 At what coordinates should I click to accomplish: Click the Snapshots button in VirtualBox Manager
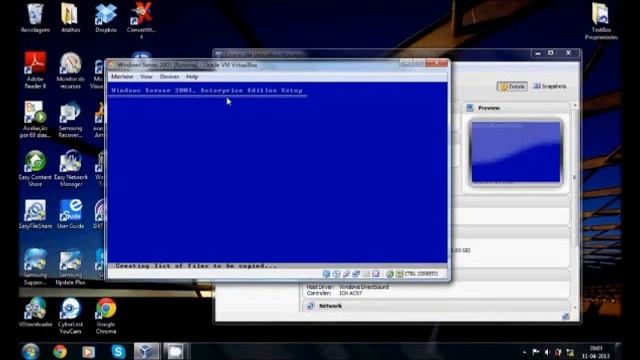coord(549,87)
